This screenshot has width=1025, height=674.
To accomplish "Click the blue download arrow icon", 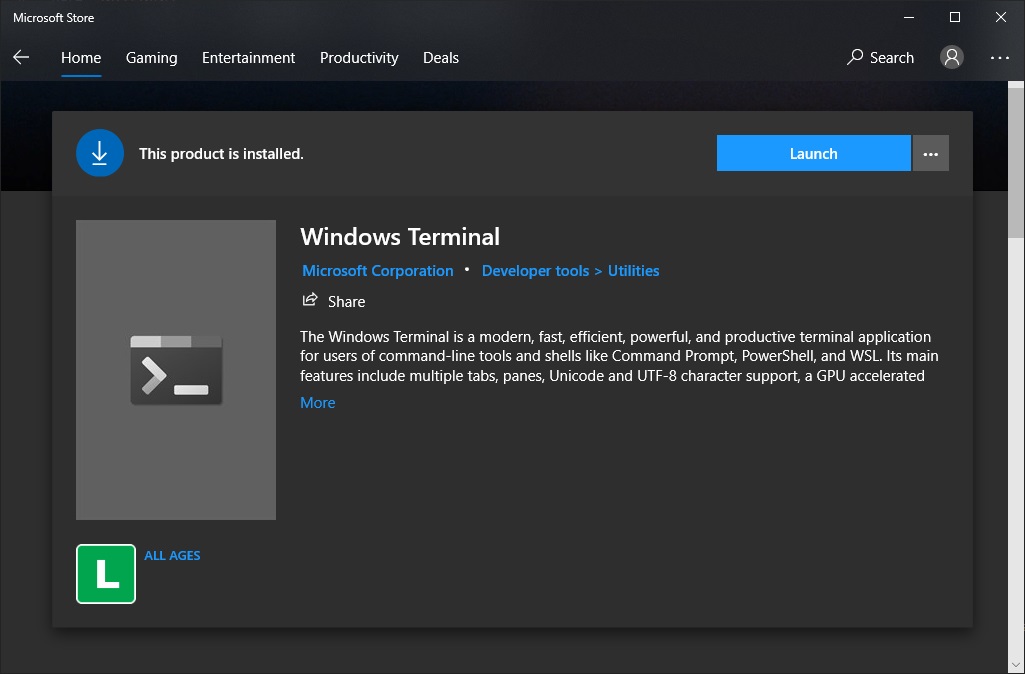I will click(100, 153).
